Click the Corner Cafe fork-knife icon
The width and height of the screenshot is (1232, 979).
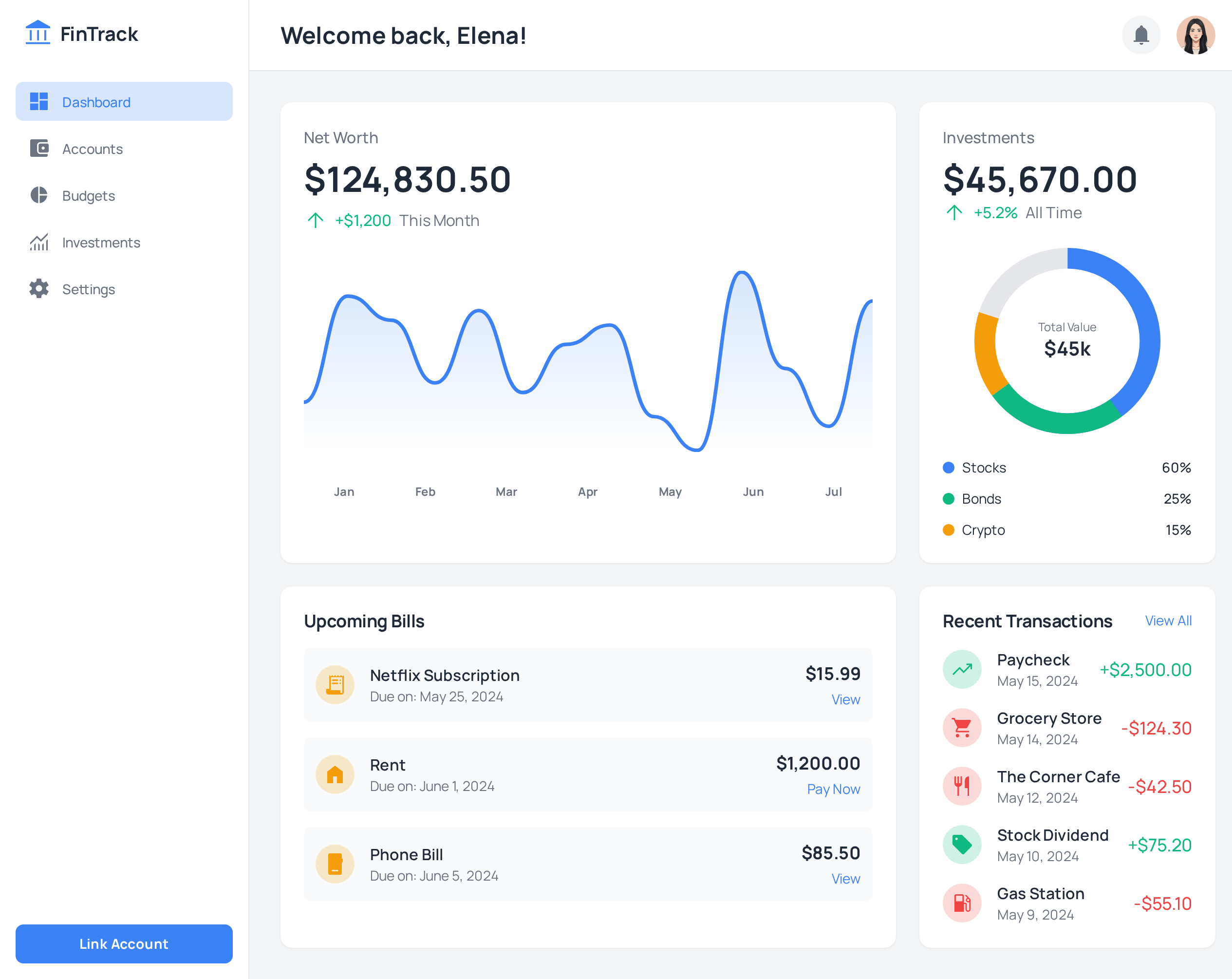[962, 786]
